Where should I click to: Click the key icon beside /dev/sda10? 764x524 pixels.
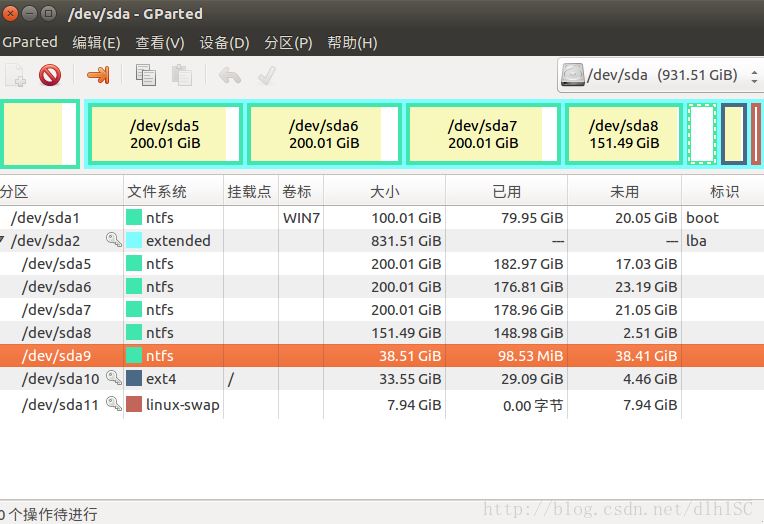click(x=114, y=378)
